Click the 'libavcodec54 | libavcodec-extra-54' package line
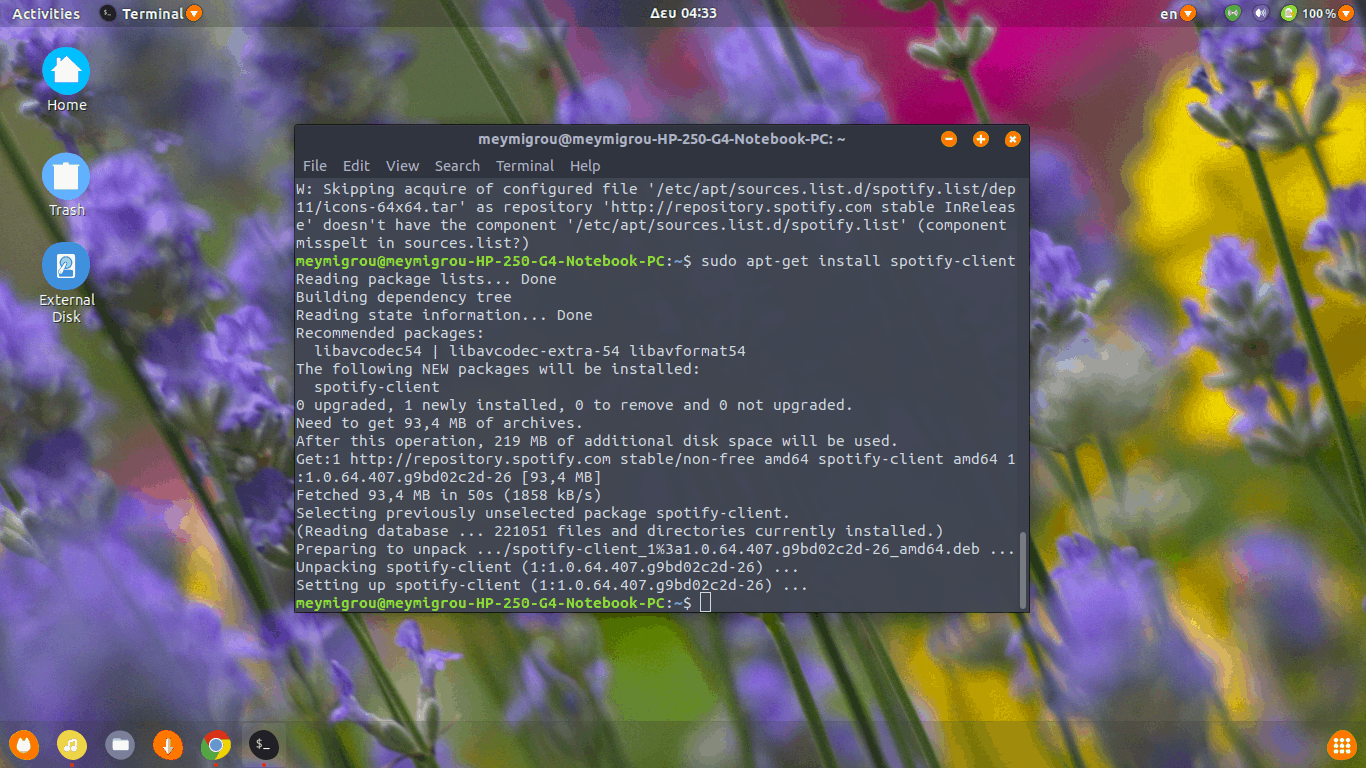Image resolution: width=1366 pixels, height=768 pixels. pyautogui.click(x=530, y=351)
